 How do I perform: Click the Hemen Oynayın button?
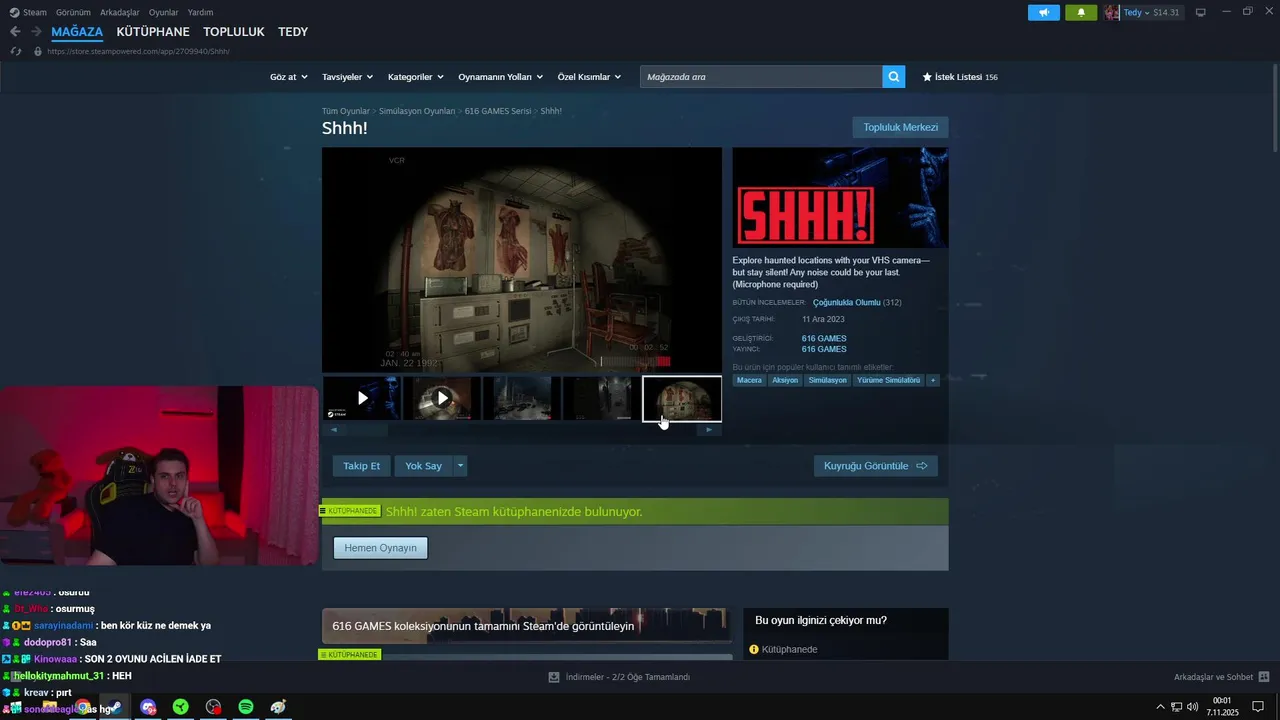(380, 548)
